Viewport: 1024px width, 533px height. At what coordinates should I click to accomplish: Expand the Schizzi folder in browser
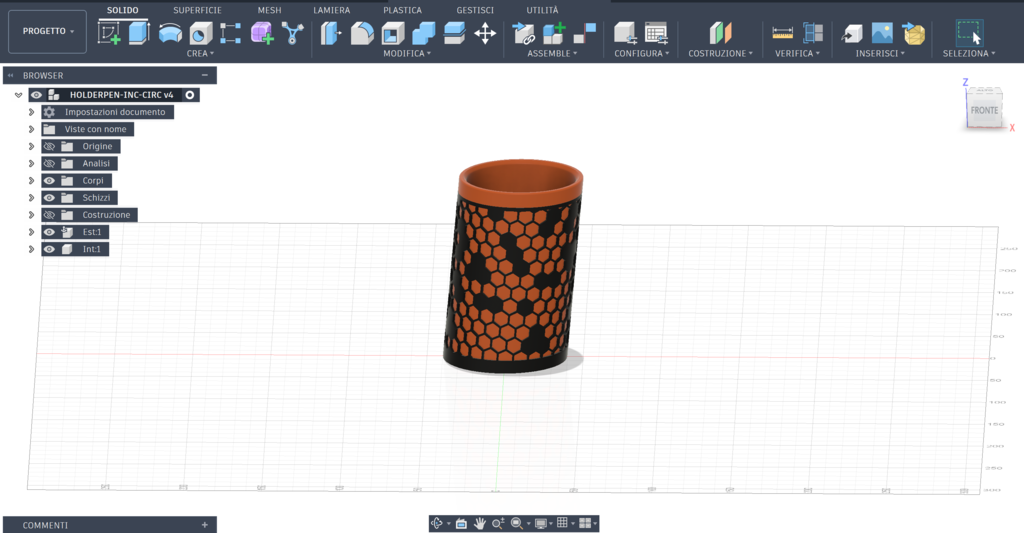[x=31, y=197]
